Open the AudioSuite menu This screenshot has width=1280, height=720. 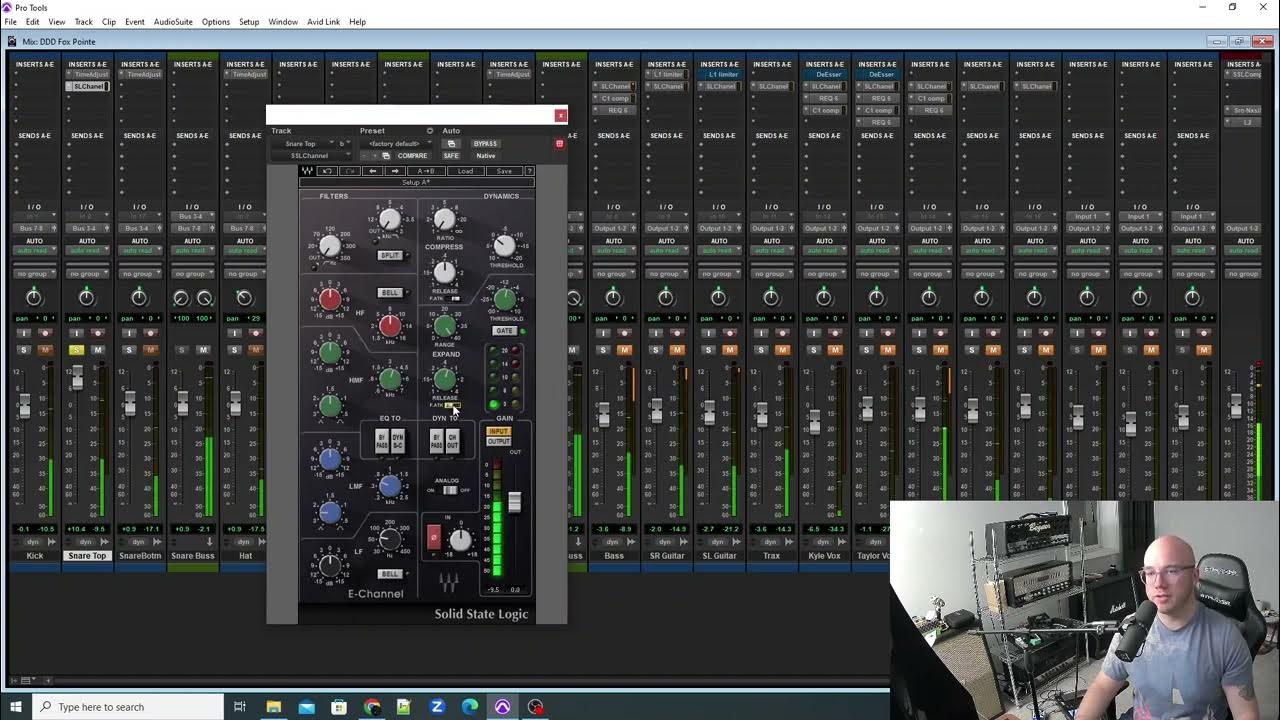[173, 21]
